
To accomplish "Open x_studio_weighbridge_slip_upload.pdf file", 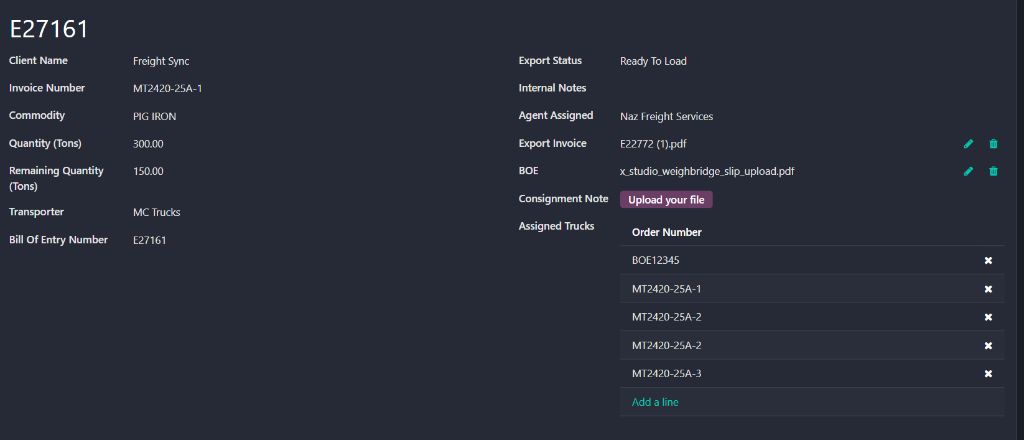I will coord(707,172).
